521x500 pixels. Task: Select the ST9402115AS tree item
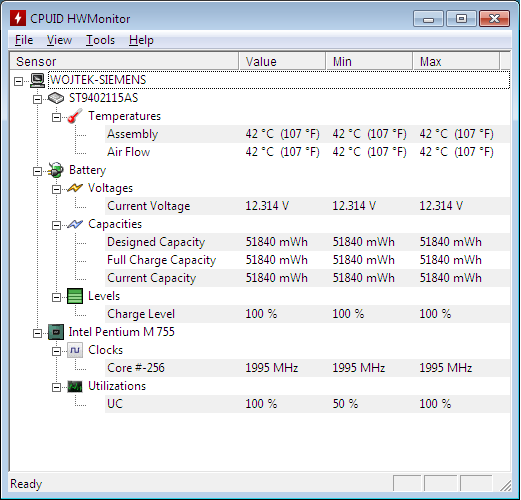tap(103, 98)
